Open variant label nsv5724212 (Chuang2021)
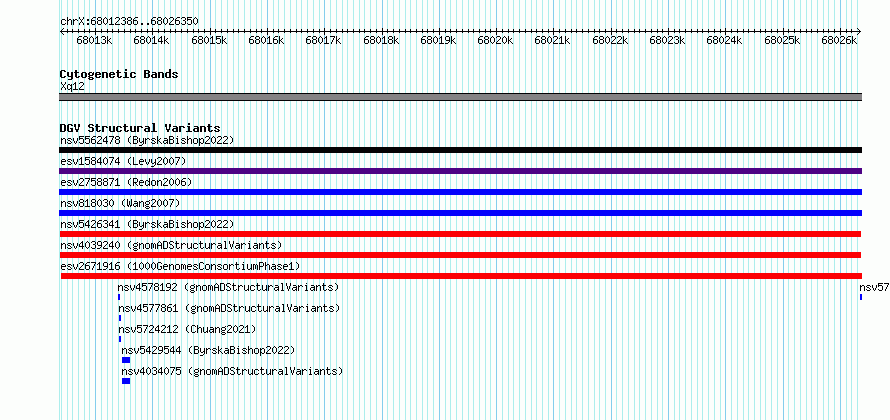 [187, 329]
